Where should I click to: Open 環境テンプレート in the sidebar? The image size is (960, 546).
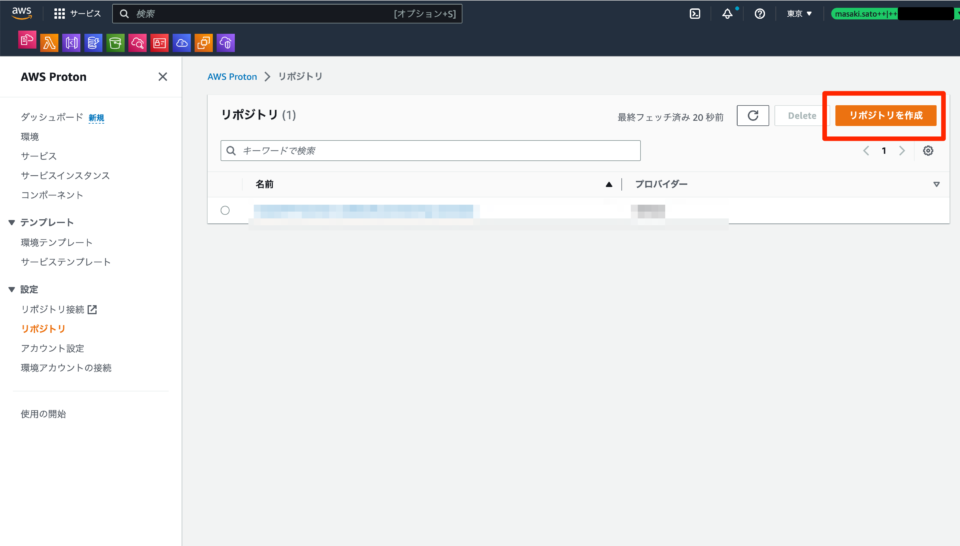tap(57, 242)
